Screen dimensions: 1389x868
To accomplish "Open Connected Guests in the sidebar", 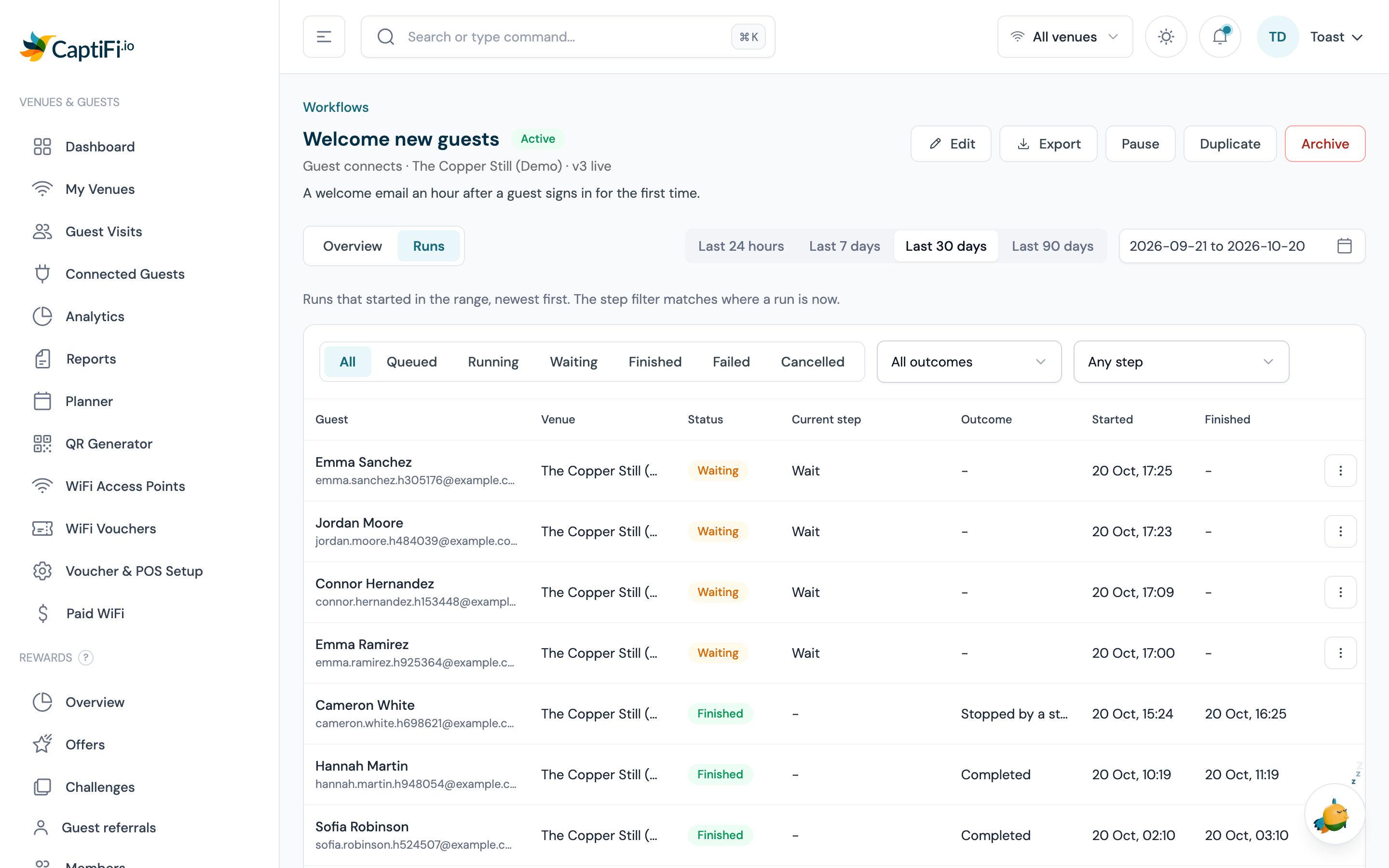I will click(x=139, y=274).
